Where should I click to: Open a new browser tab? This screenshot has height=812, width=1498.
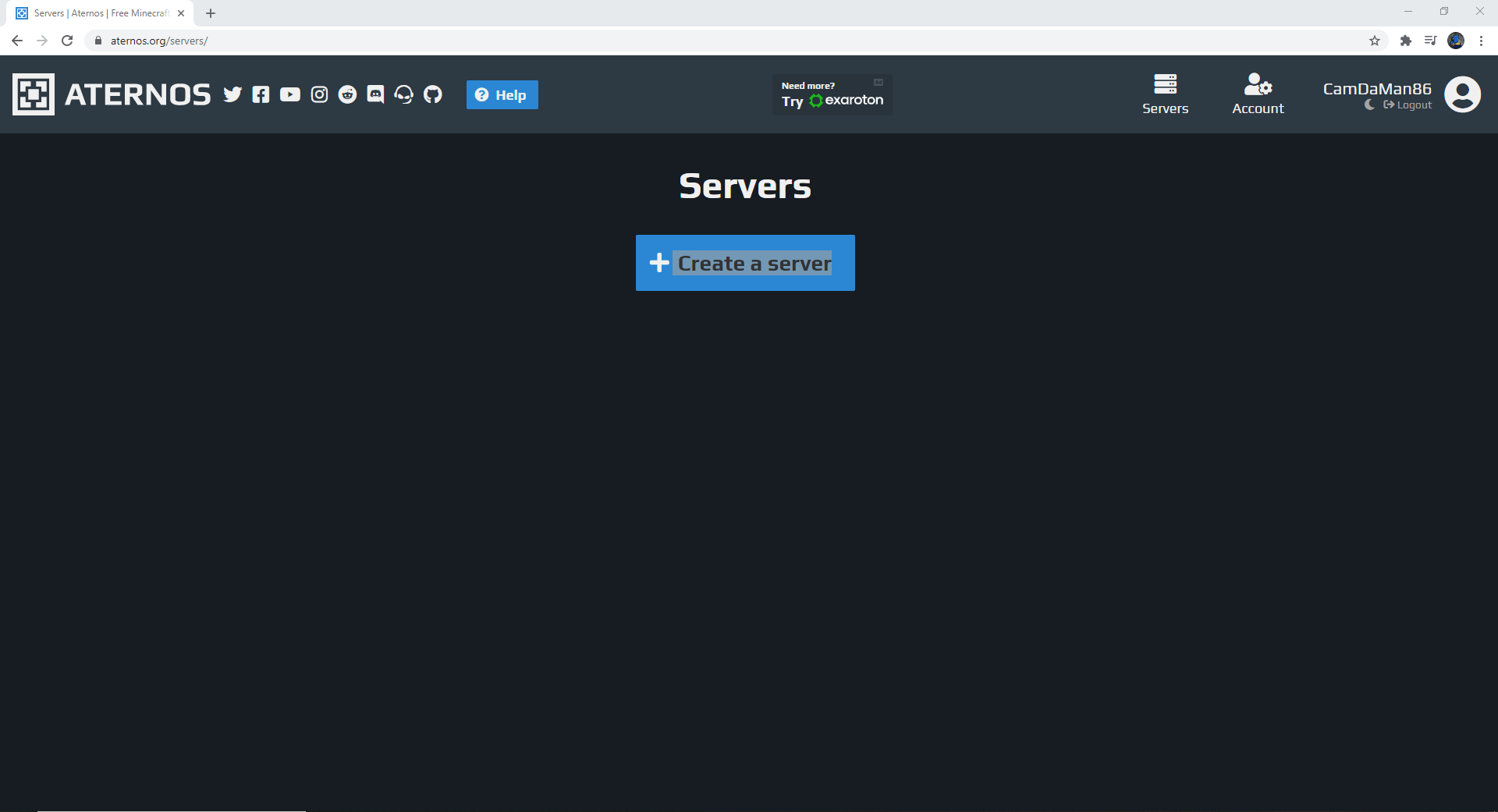tap(211, 13)
